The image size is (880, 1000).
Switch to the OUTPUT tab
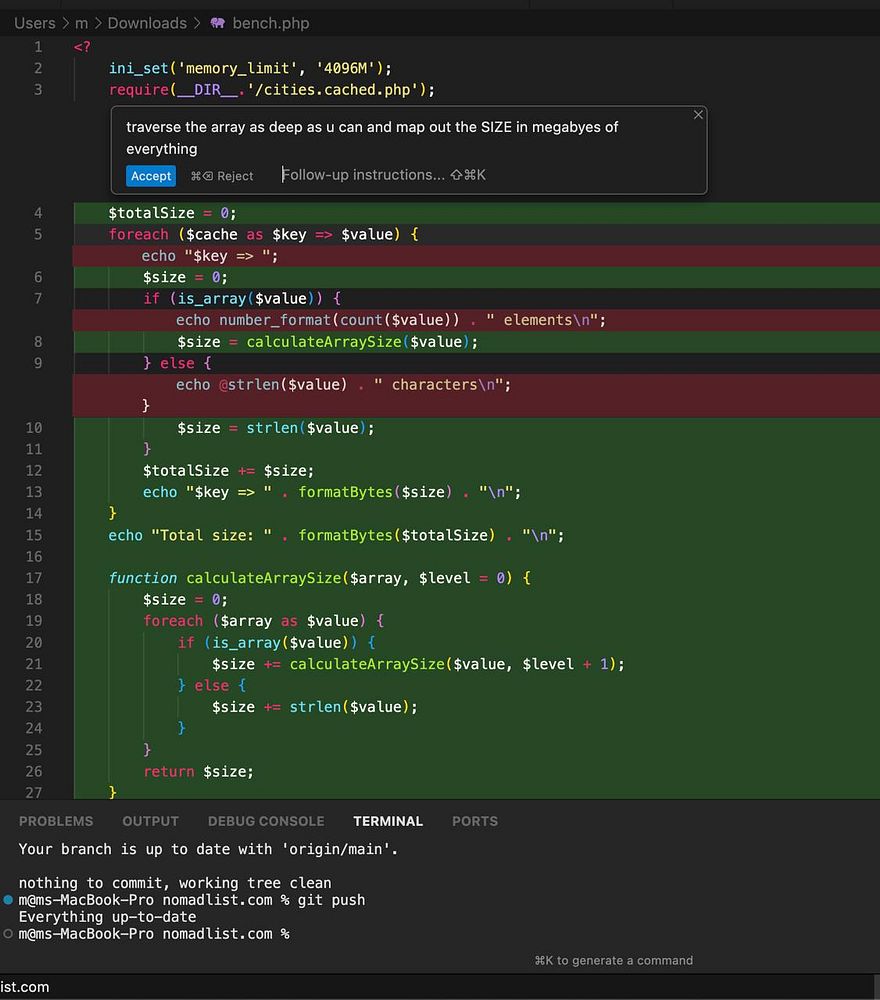click(x=150, y=821)
